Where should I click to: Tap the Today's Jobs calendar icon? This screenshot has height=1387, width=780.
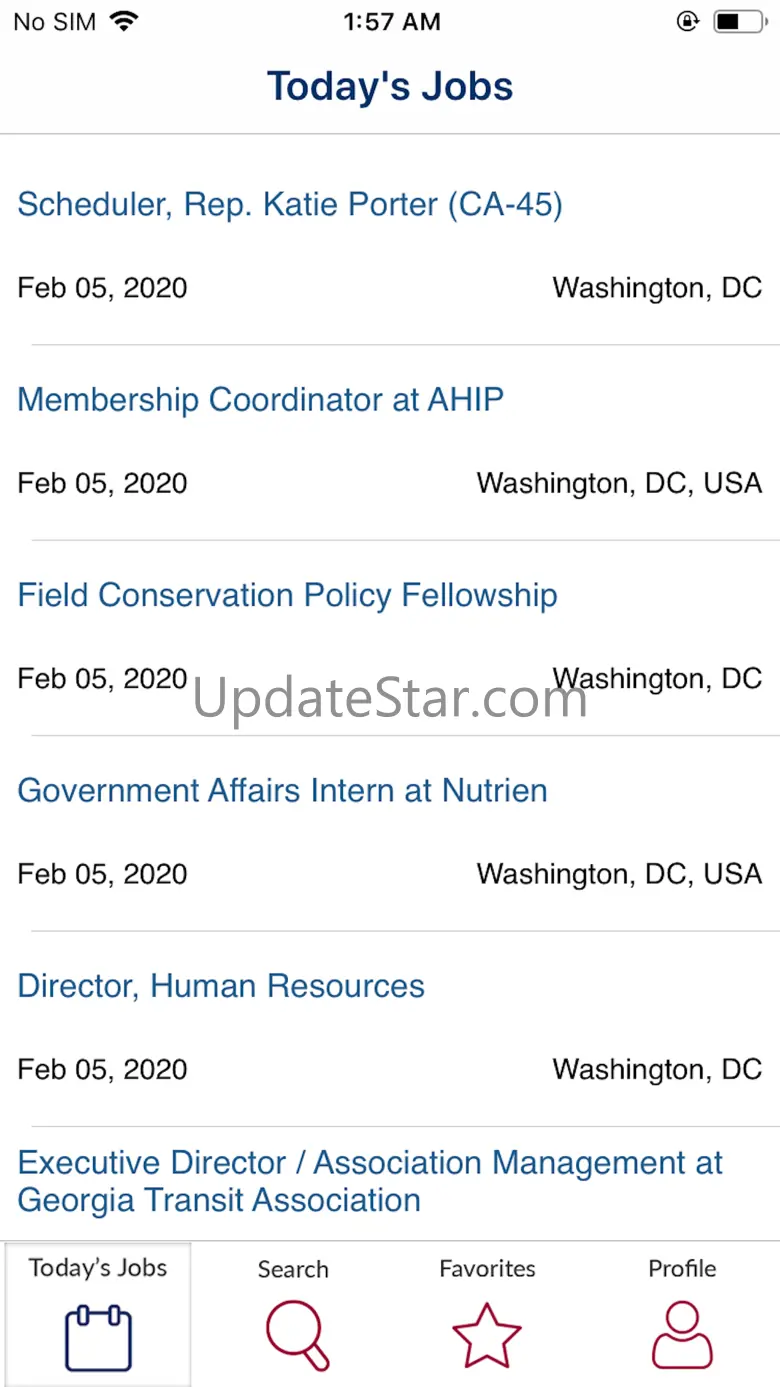(98, 1337)
